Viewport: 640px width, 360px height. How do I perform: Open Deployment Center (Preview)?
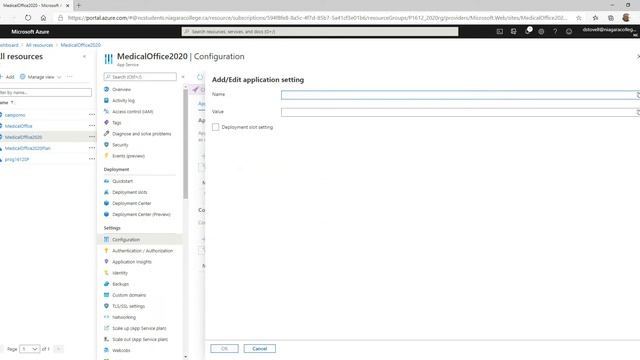pyautogui.click(x=141, y=214)
